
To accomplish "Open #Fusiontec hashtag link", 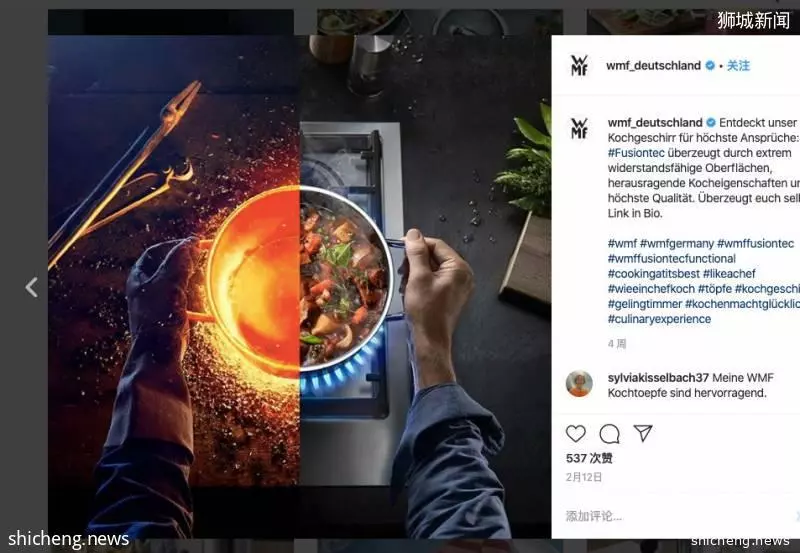I will (636, 153).
